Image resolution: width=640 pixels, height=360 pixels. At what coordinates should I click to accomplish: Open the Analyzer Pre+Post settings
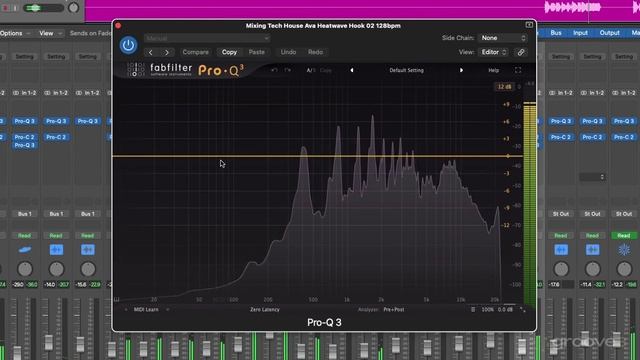(393, 309)
